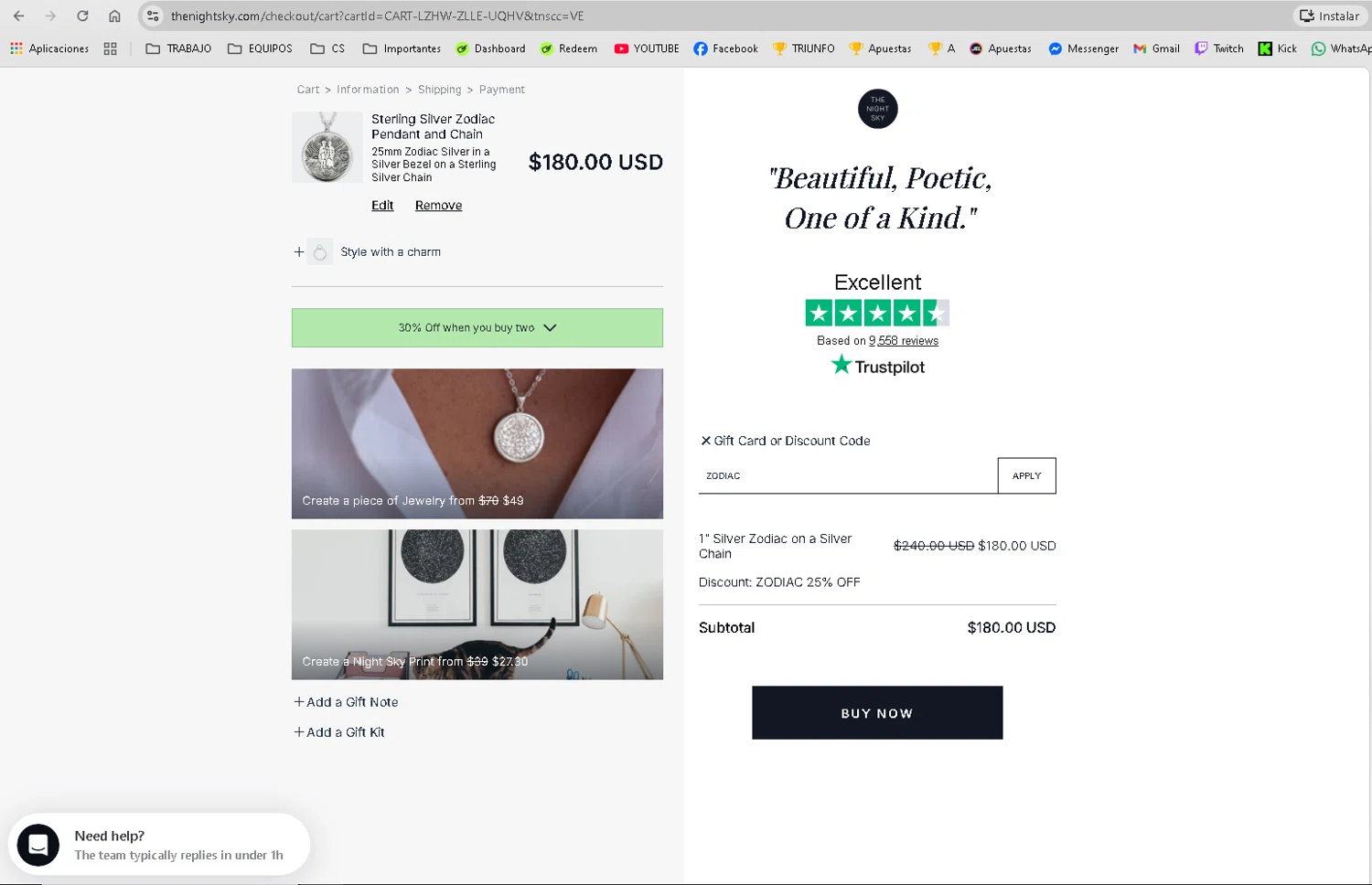1372x885 pixels.
Task: Open the Gmail bookmark
Action: [x=1156, y=48]
